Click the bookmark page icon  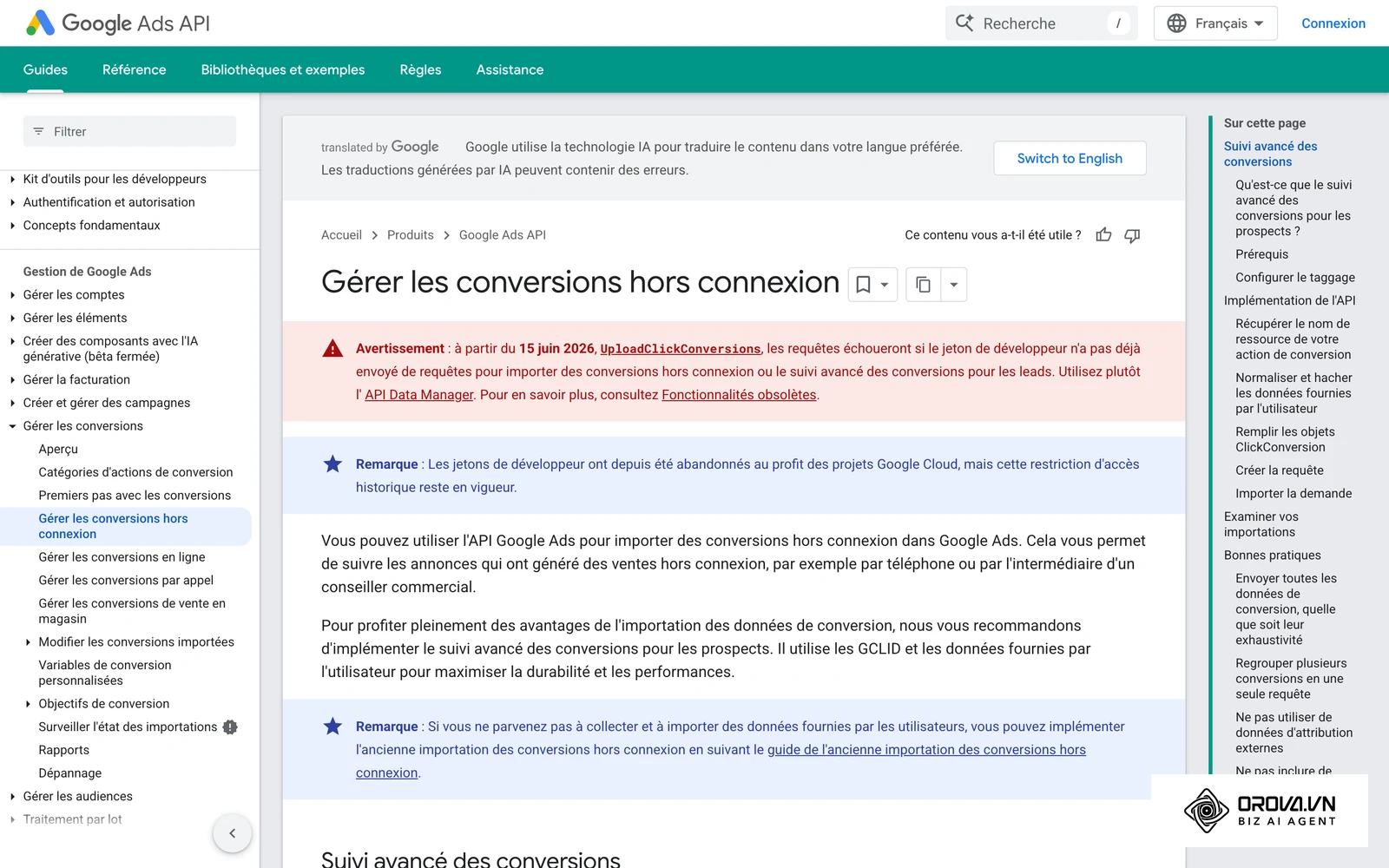click(863, 285)
